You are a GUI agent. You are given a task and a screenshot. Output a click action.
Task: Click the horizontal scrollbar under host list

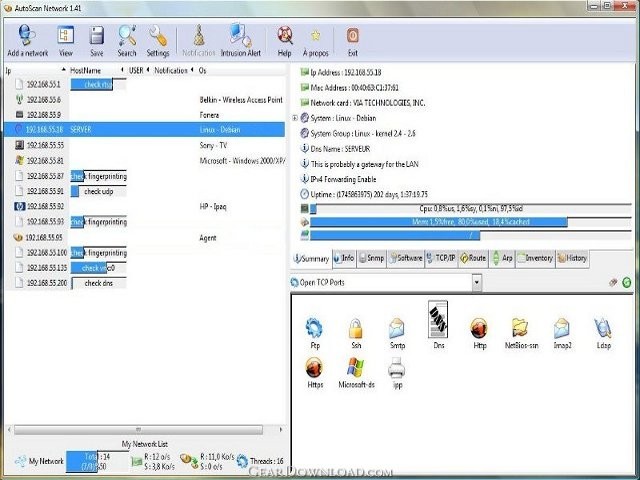coord(138,430)
